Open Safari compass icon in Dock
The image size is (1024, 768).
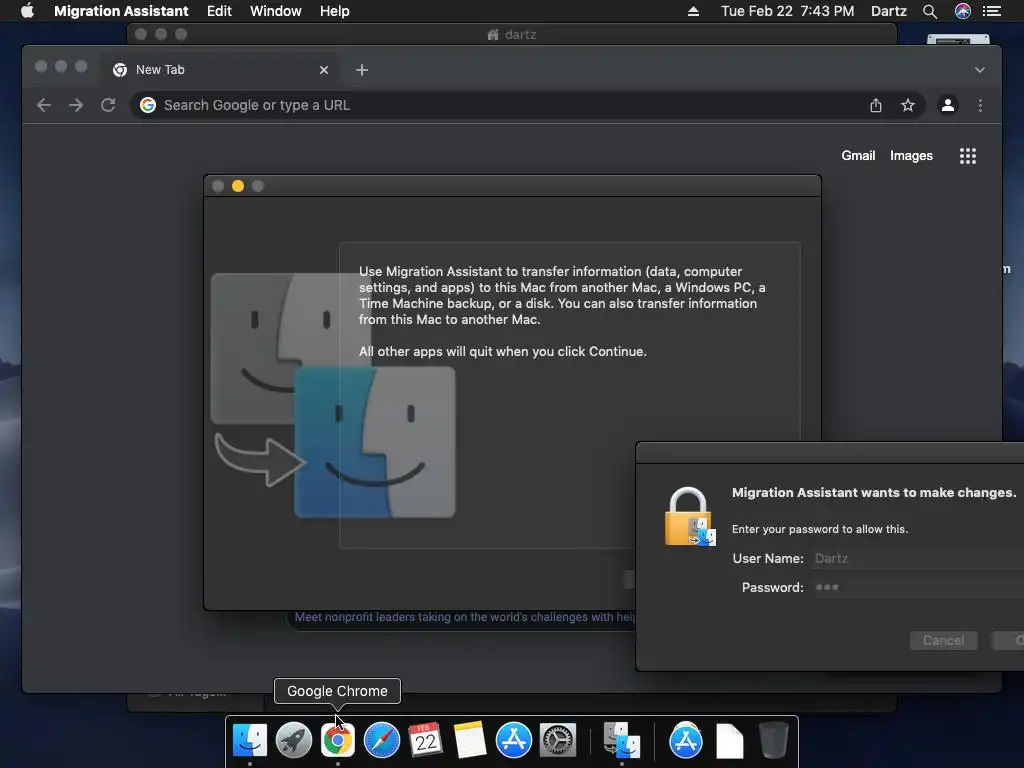click(x=381, y=741)
